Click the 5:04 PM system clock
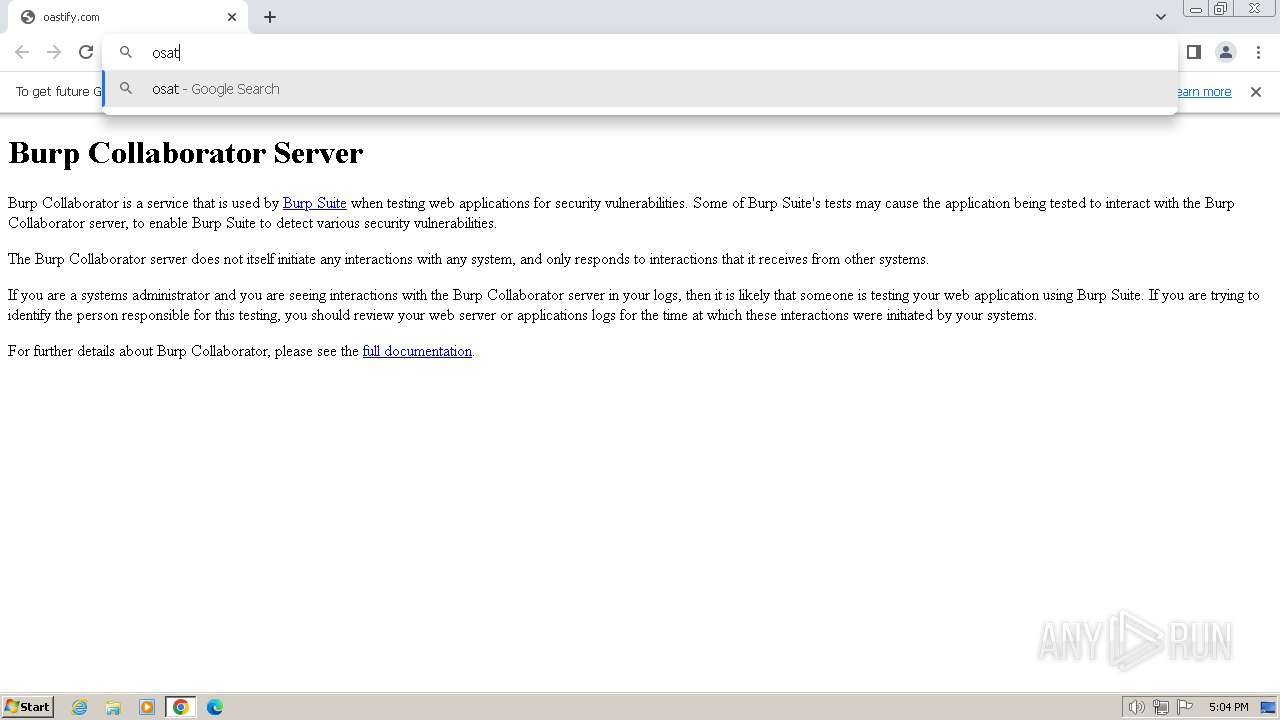Image resolution: width=1280 pixels, height=720 pixels. point(1228,707)
